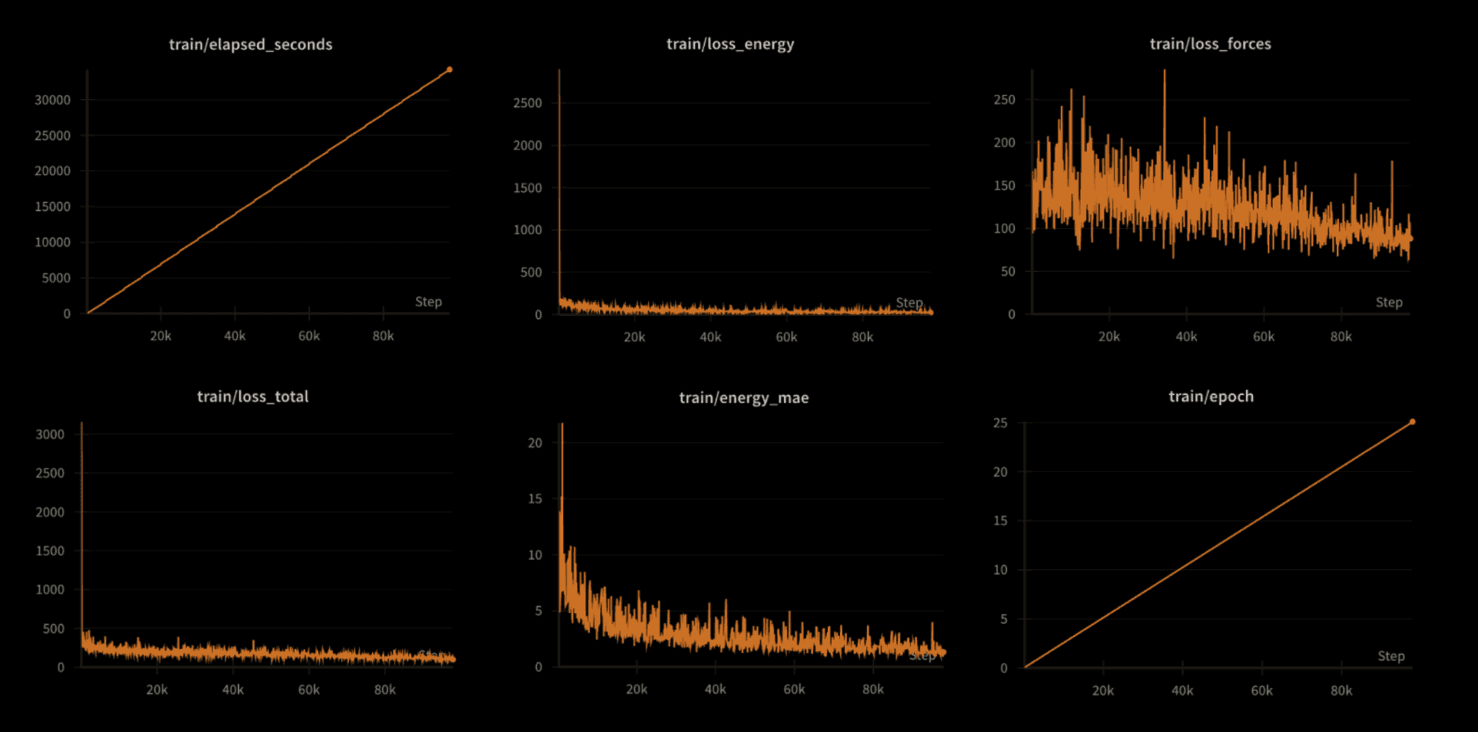
Task: Click the tallest spike in loss_forces chart
Action: click(1164, 72)
